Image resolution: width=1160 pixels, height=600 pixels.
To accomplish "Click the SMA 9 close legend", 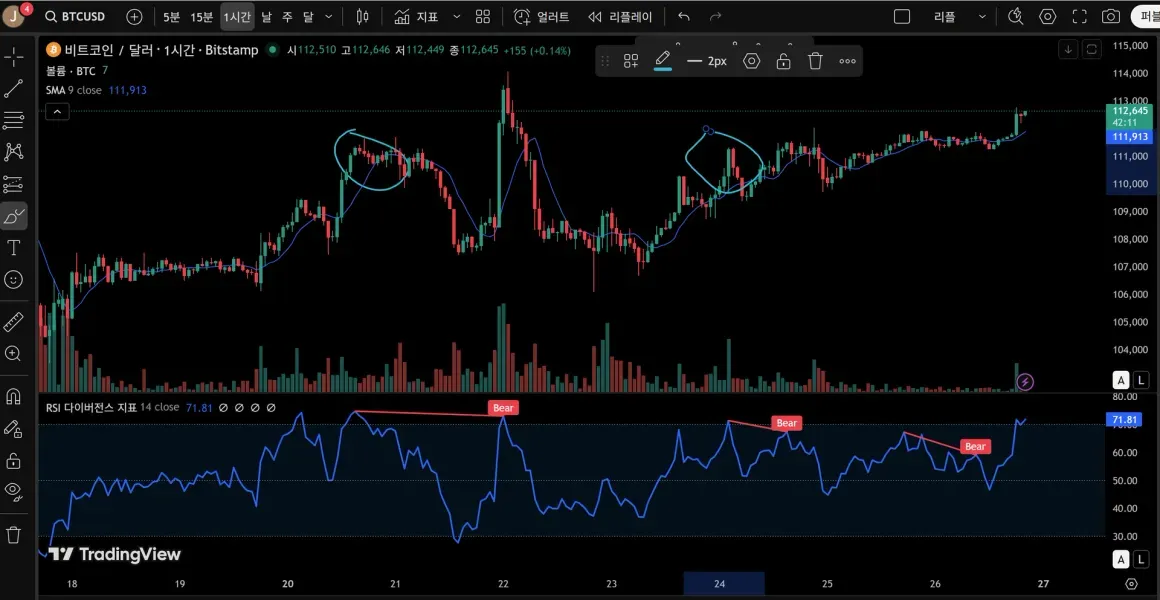I will click(x=74, y=90).
